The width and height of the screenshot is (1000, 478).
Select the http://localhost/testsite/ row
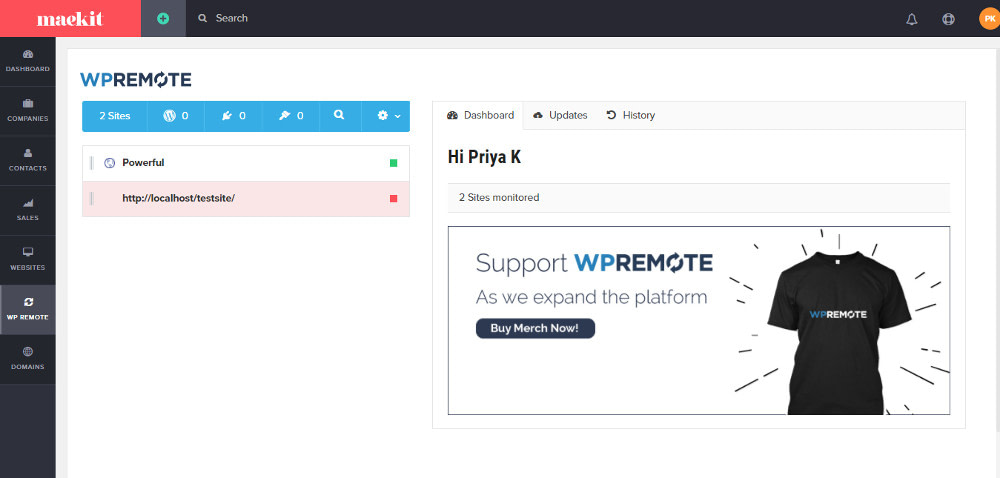pos(246,199)
